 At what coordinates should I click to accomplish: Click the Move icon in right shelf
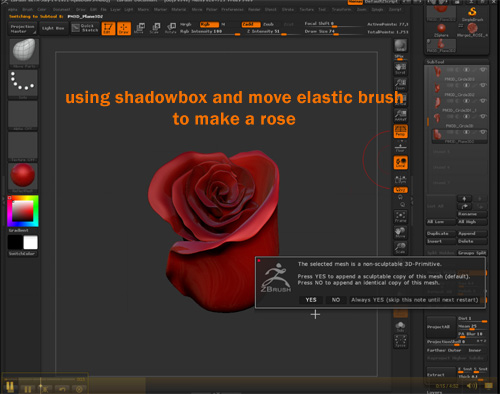(400, 232)
